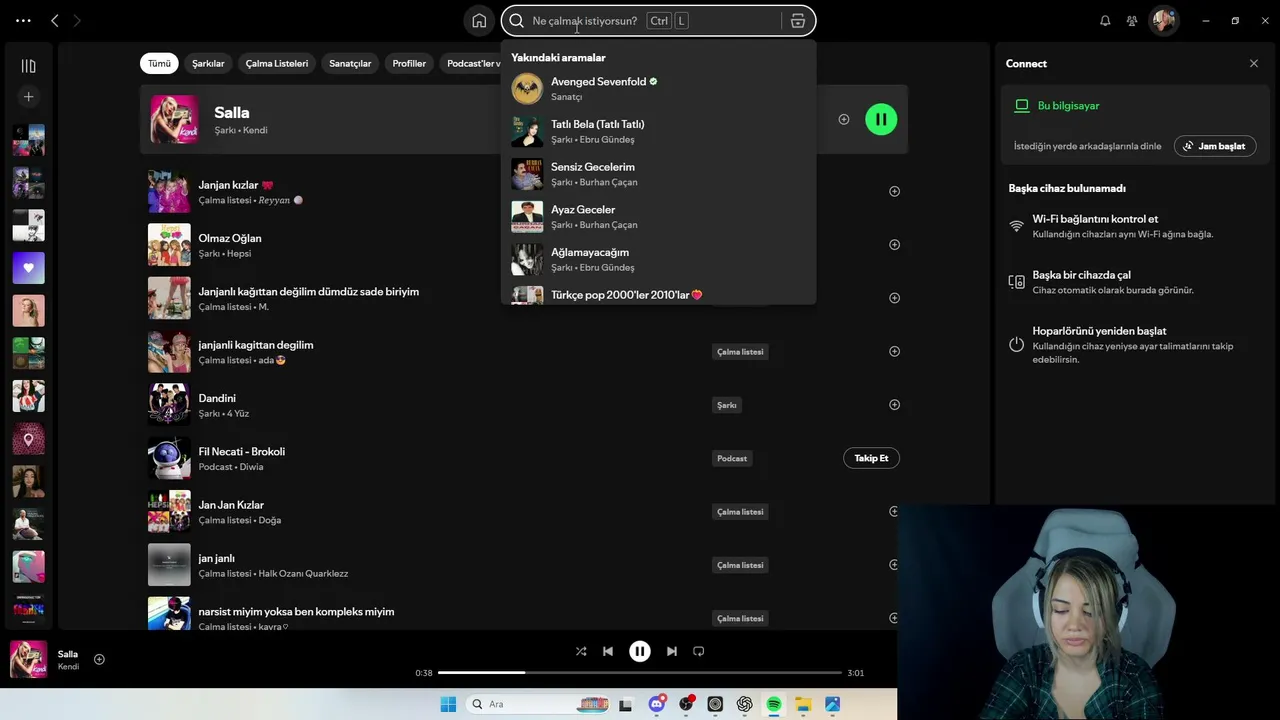Open the Spotify Home page
Screen dimensions: 1280x720
tap(479, 21)
